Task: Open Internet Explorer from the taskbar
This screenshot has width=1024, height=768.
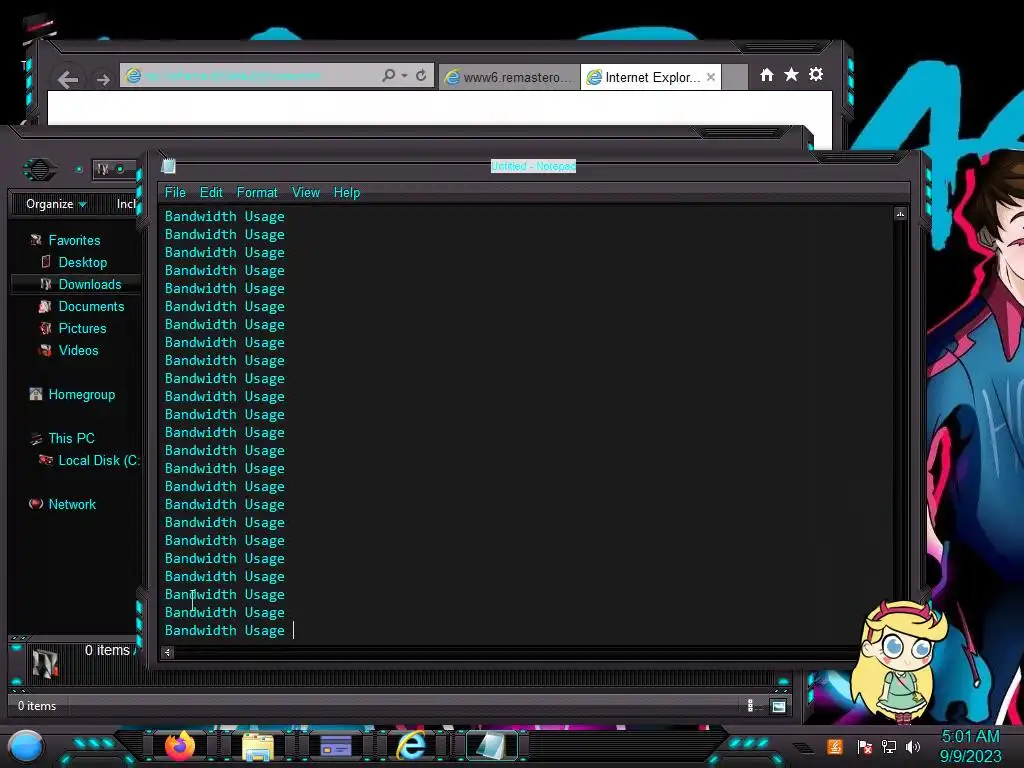Action: (412, 746)
